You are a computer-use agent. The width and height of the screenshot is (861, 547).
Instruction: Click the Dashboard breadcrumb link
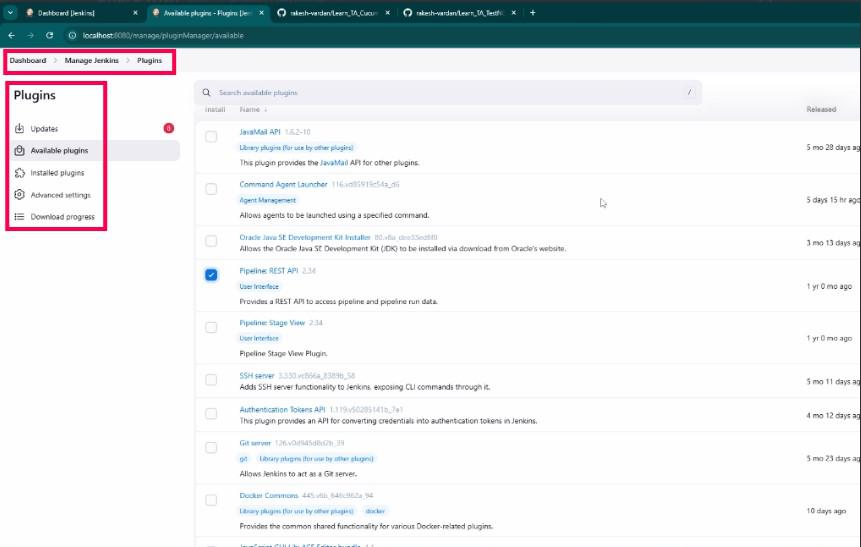pos(27,60)
